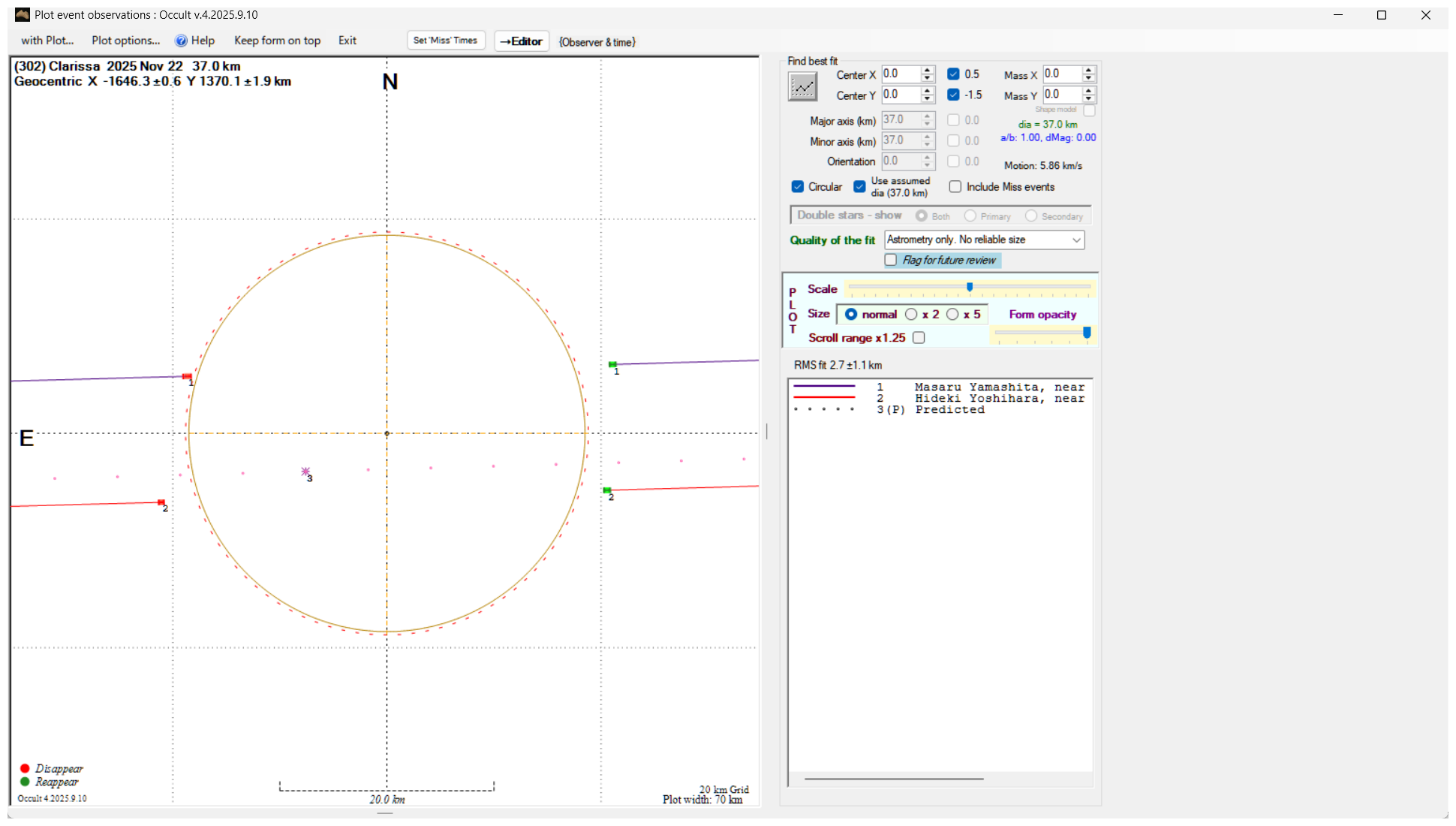Open the Plot options... menu
This screenshot has width=1456, height=826.
125,41
